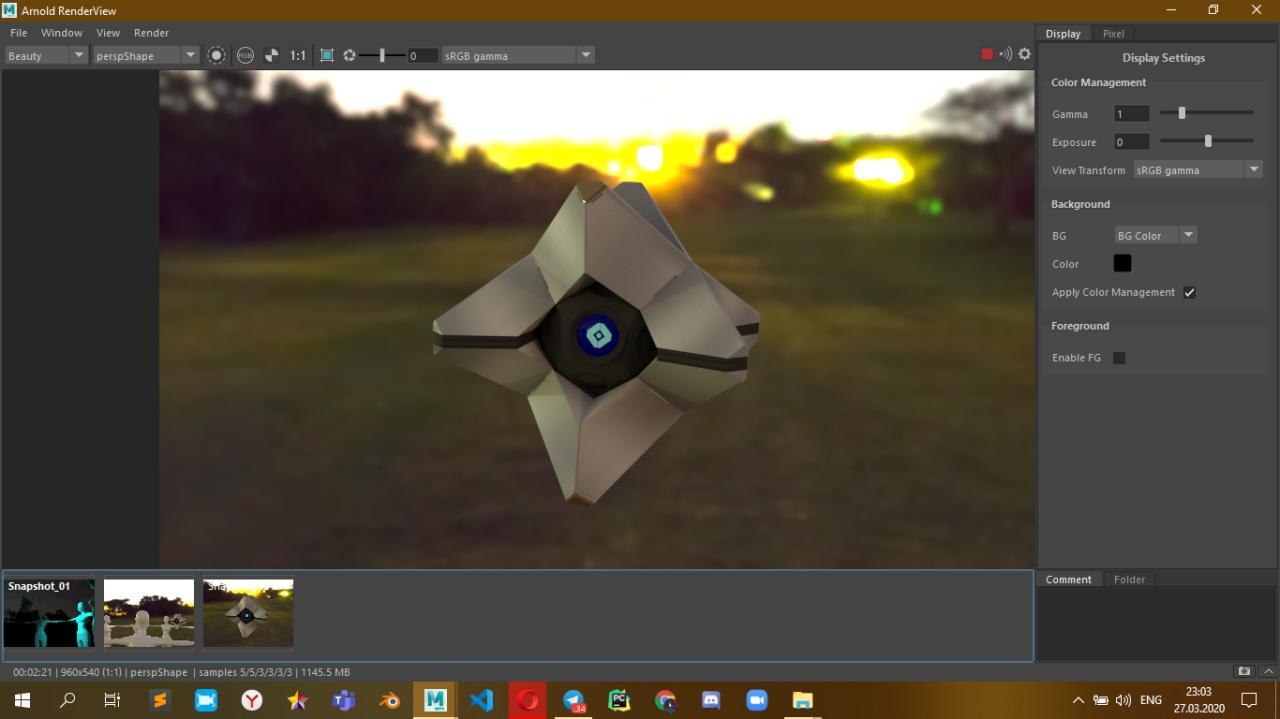This screenshot has width=1280, height=719.
Task: Open the perspShape camera dropdown
Action: pos(146,56)
